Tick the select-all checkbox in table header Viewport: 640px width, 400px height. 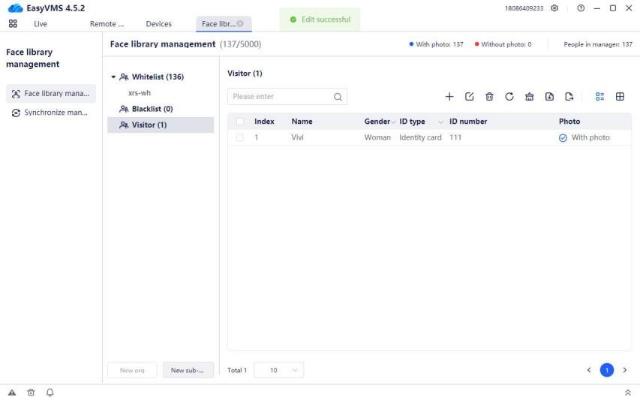pos(239,121)
